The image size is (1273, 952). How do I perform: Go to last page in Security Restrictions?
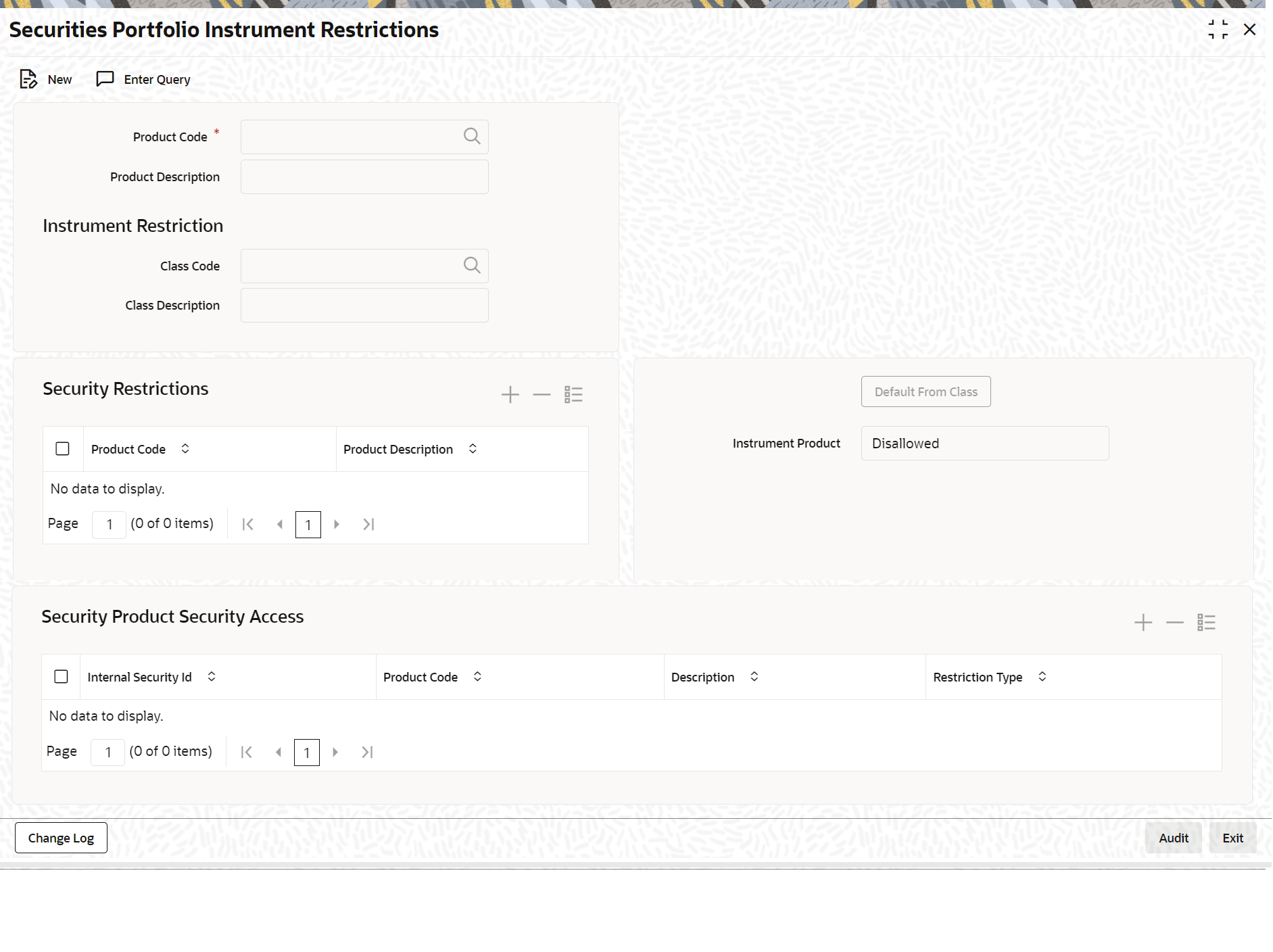pyautogui.click(x=368, y=524)
